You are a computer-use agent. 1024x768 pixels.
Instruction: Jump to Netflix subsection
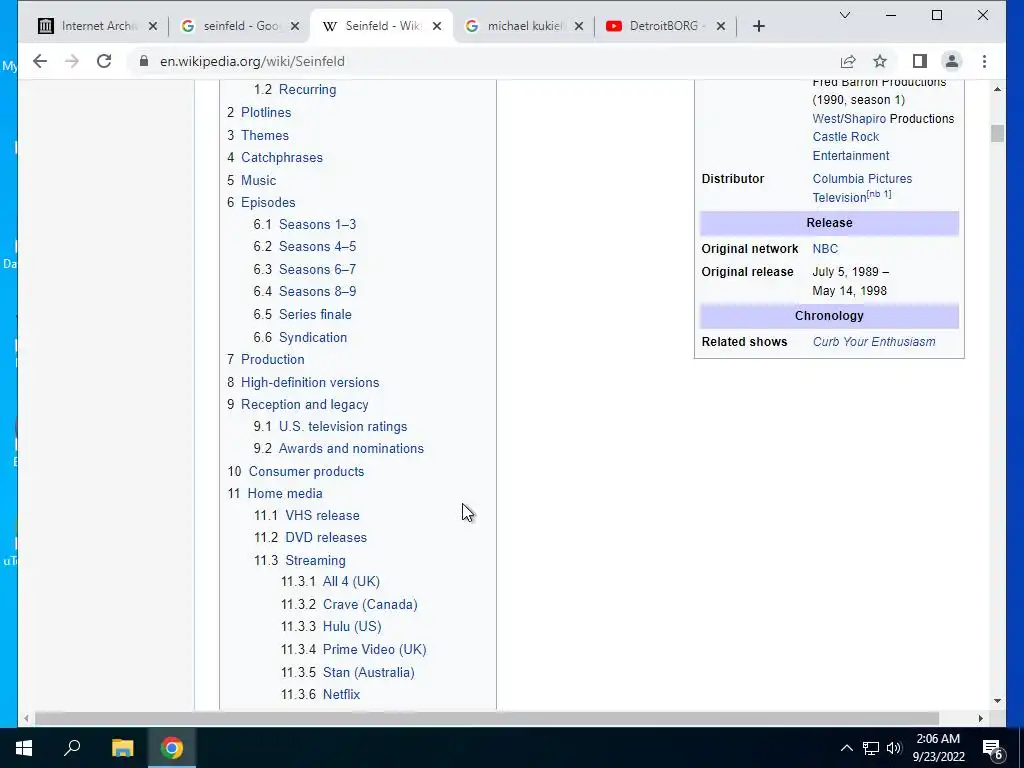(341, 694)
